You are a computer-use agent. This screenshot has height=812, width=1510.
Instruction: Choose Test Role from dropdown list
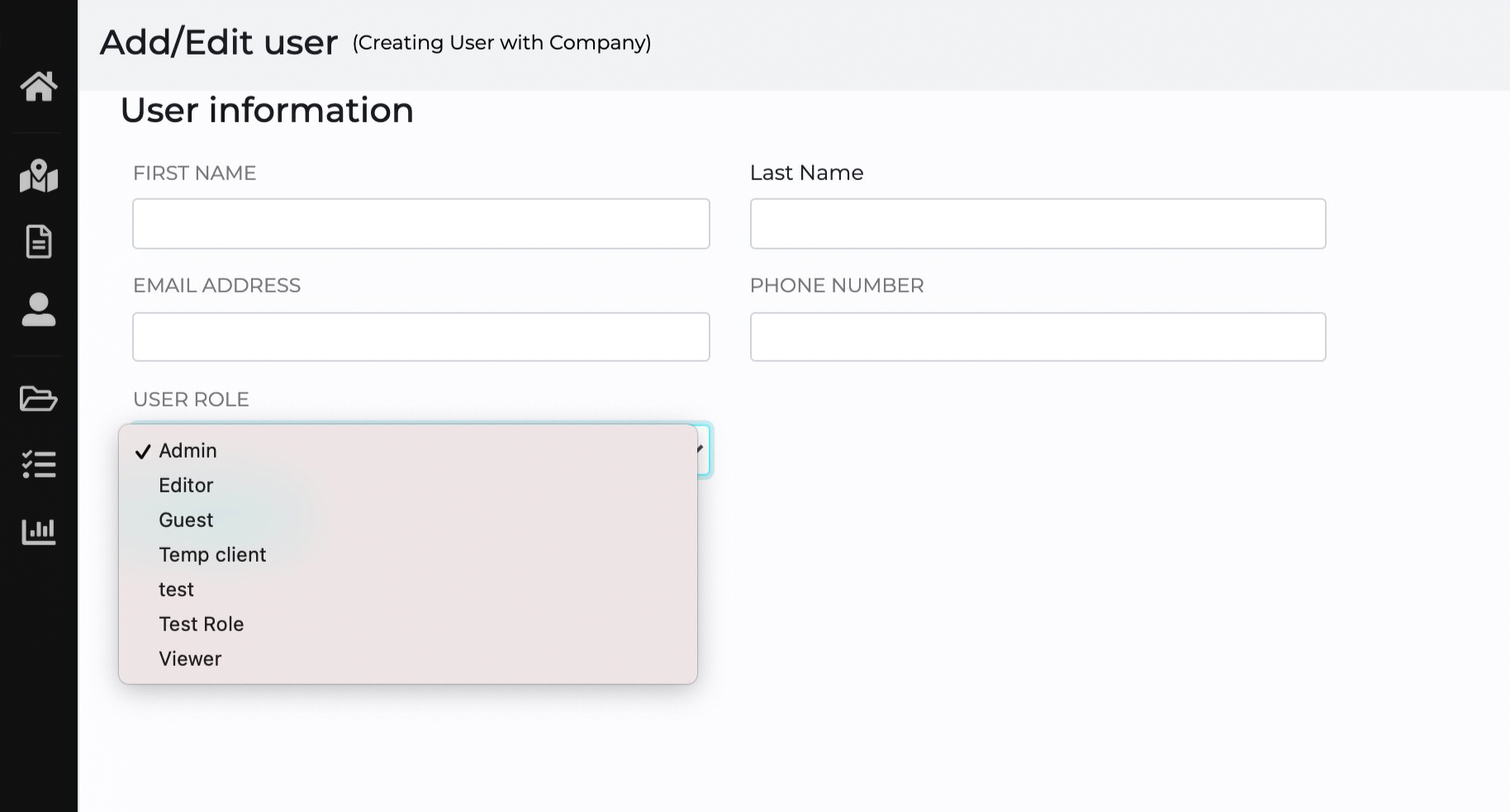(201, 624)
